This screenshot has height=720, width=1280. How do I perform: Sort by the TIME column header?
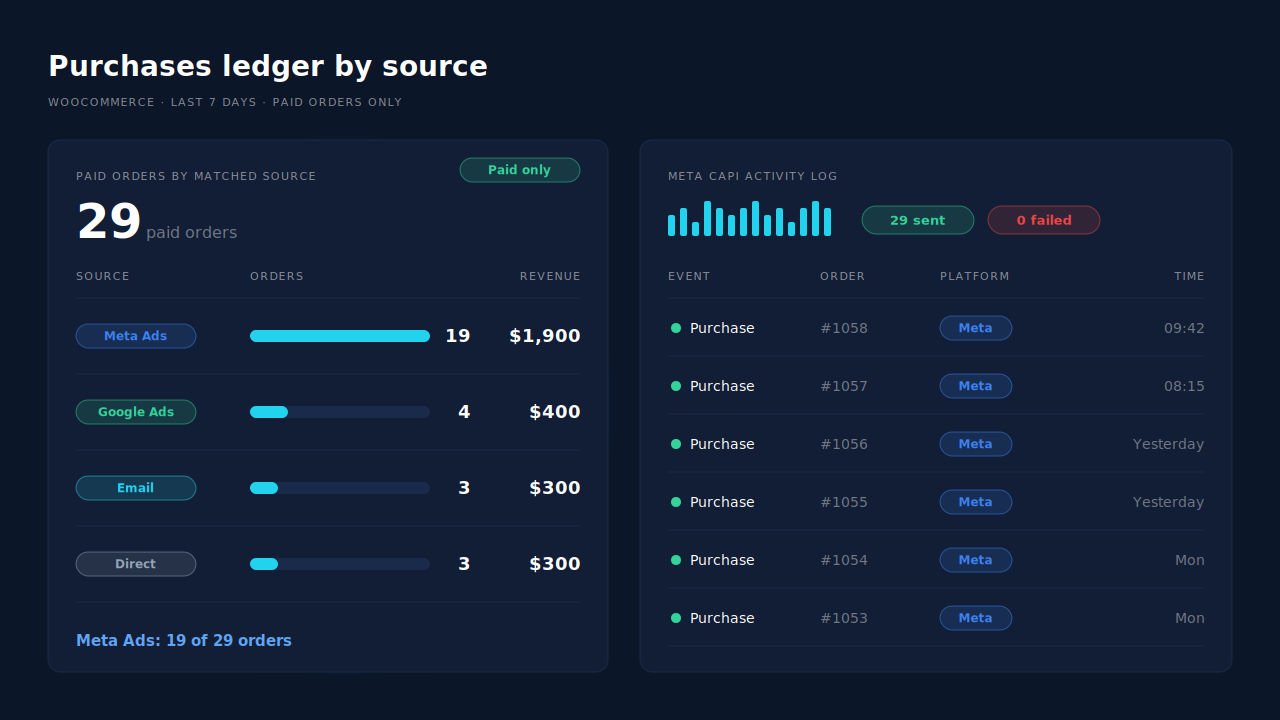coord(1190,276)
